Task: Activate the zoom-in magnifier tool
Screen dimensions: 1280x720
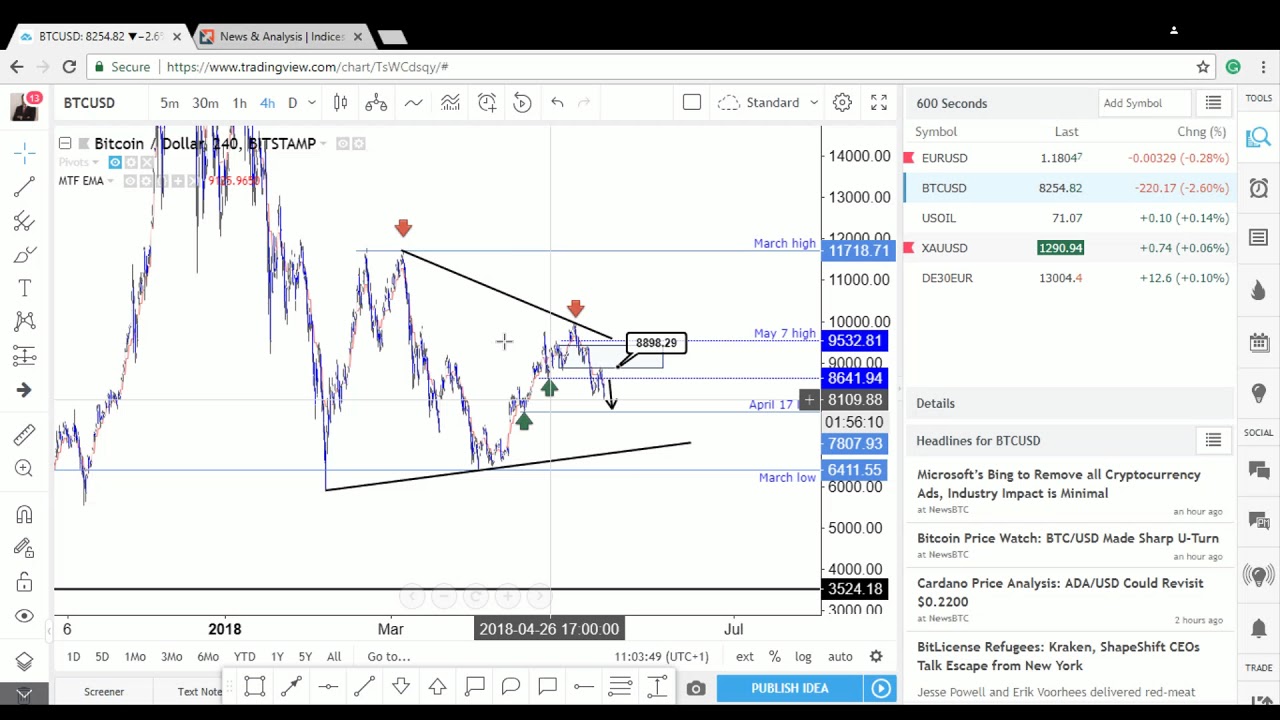Action: (x=24, y=468)
